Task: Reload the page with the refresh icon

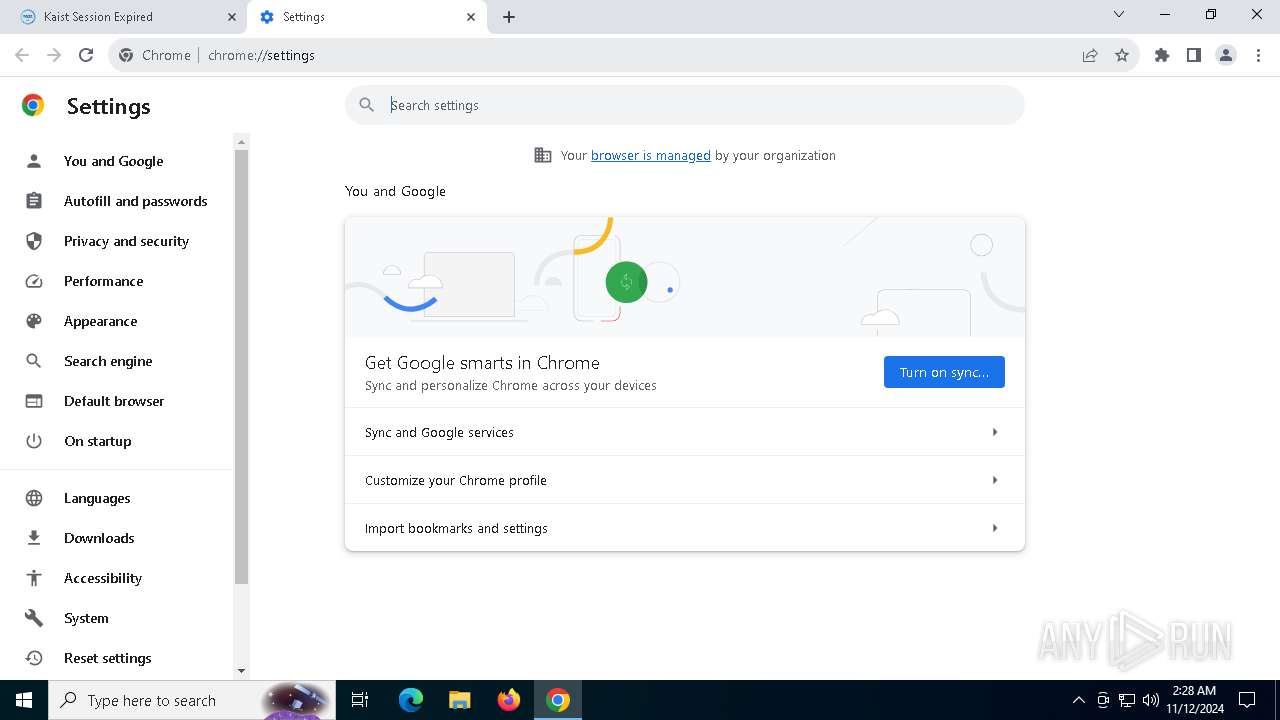Action: (x=86, y=55)
